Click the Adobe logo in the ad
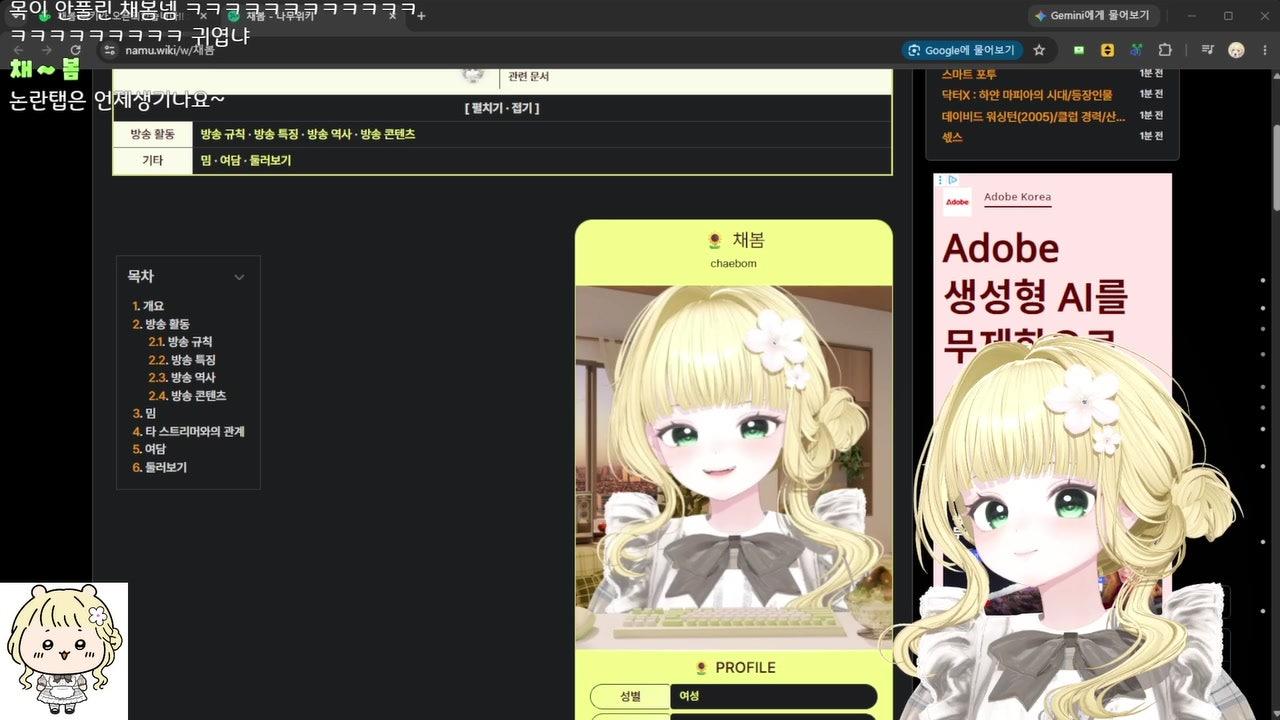Image resolution: width=1280 pixels, height=720 pixels. [x=957, y=202]
